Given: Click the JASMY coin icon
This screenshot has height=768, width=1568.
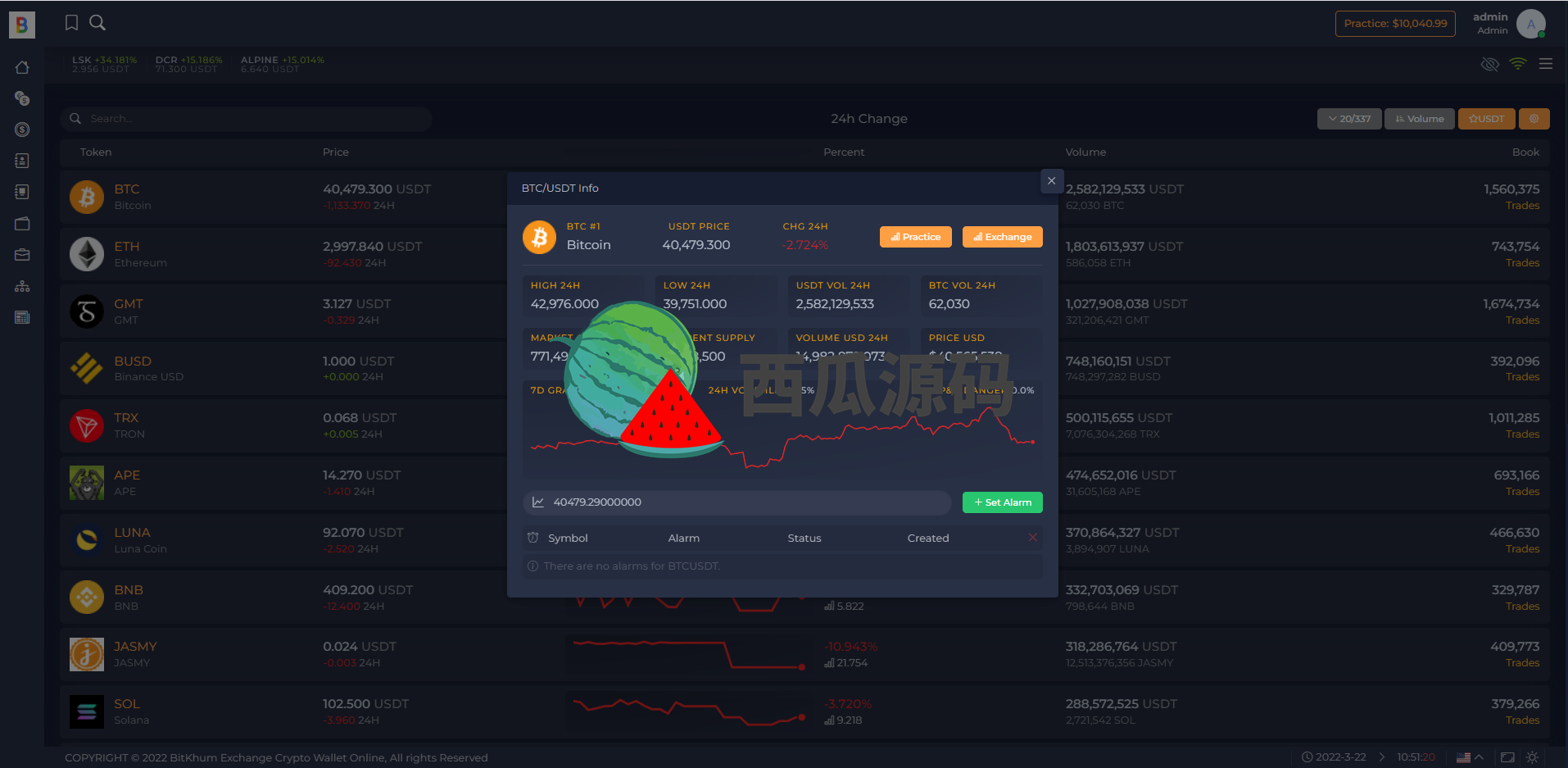Looking at the screenshot, I should coord(87,654).
